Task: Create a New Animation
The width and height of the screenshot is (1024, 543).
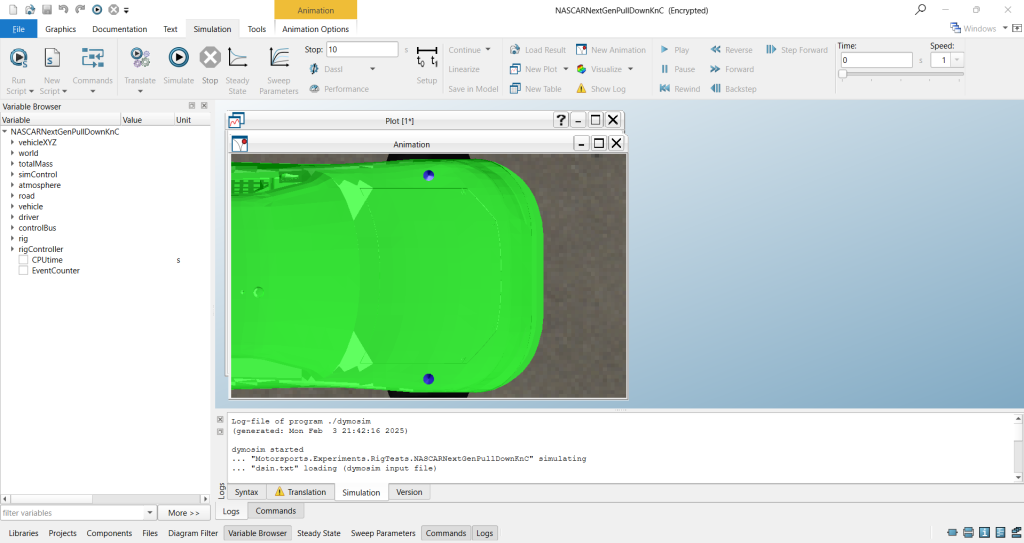Action: 611,50
